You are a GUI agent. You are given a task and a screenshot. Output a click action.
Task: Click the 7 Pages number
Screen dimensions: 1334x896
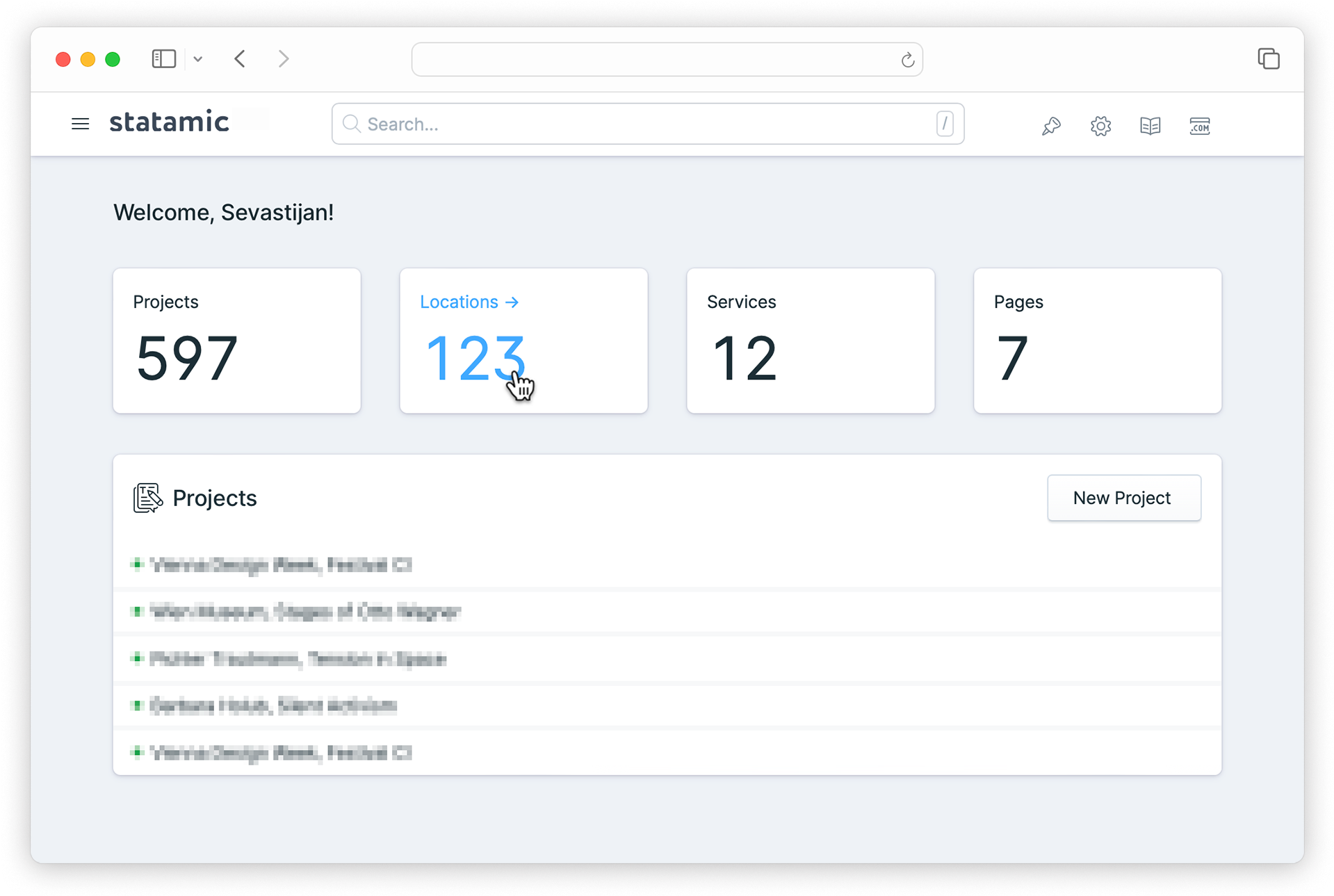coord(1012,358)
